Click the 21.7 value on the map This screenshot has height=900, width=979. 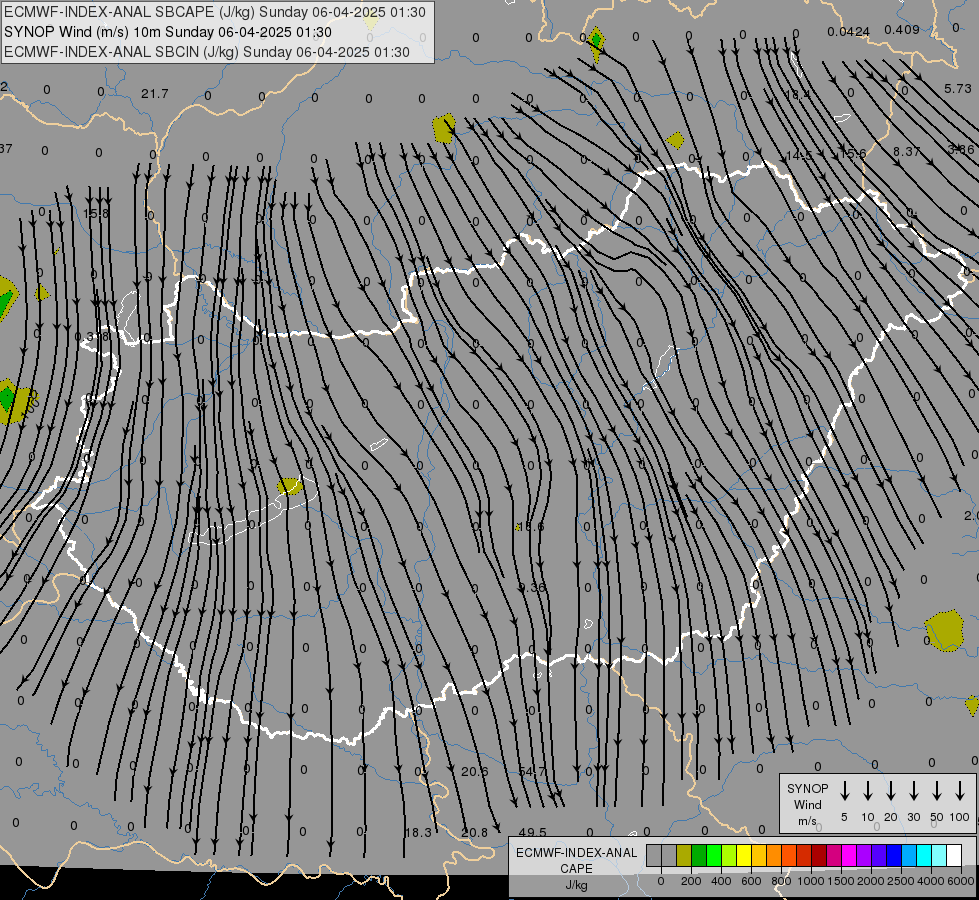pyautogui.click(x=154, y=94)
